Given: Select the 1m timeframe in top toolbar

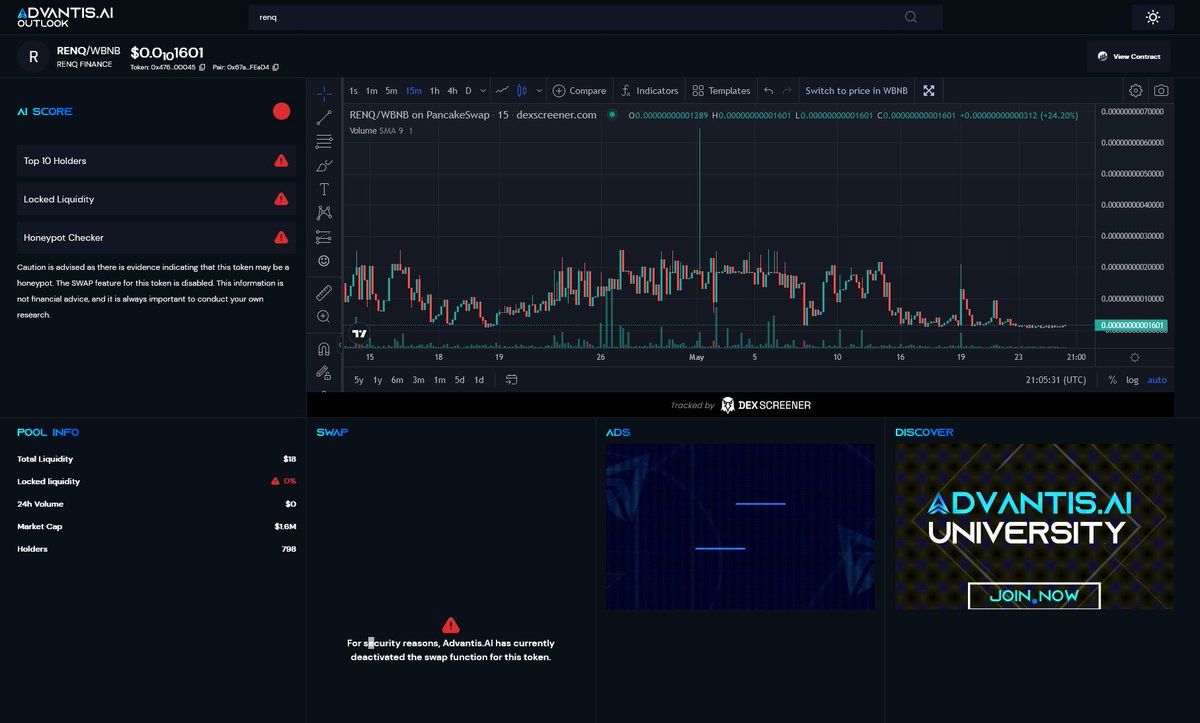Looking at the screenshot, I should click(x=371, y=90).
